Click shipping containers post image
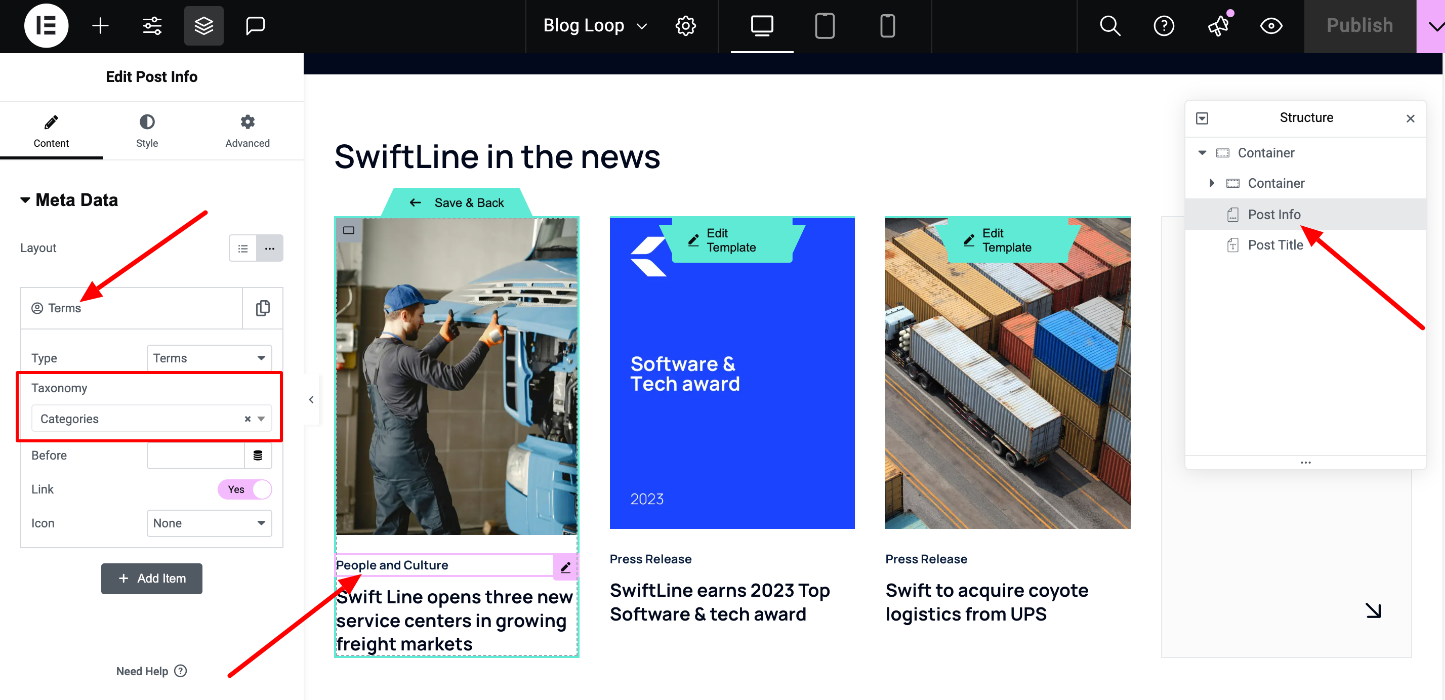1445x700 pixels. (x=1008, y=373)
